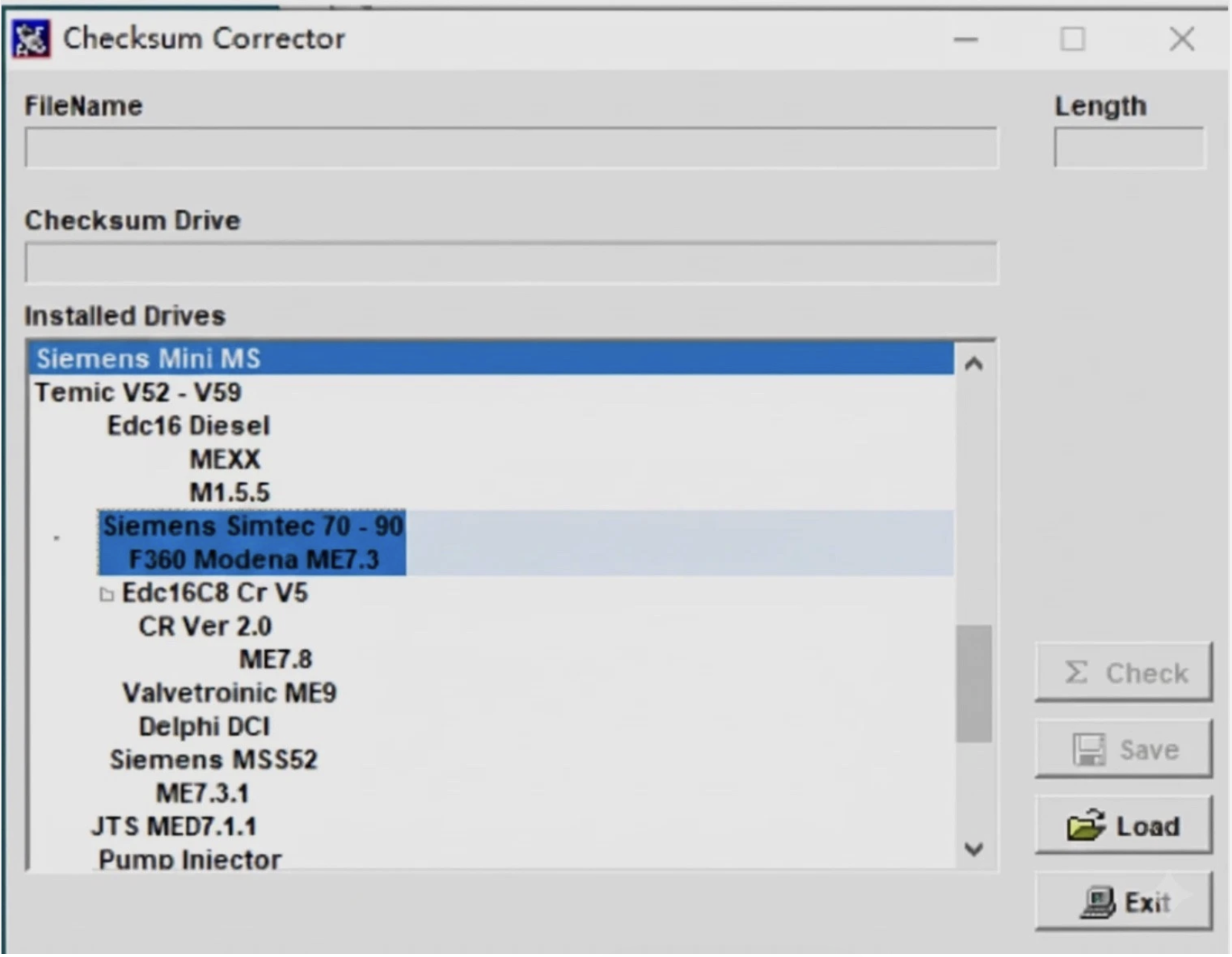Click the down arrow of the drives scrollbar
This screenshot has height=957, width=1232.
pyautogui.click(x=976, y=849)
